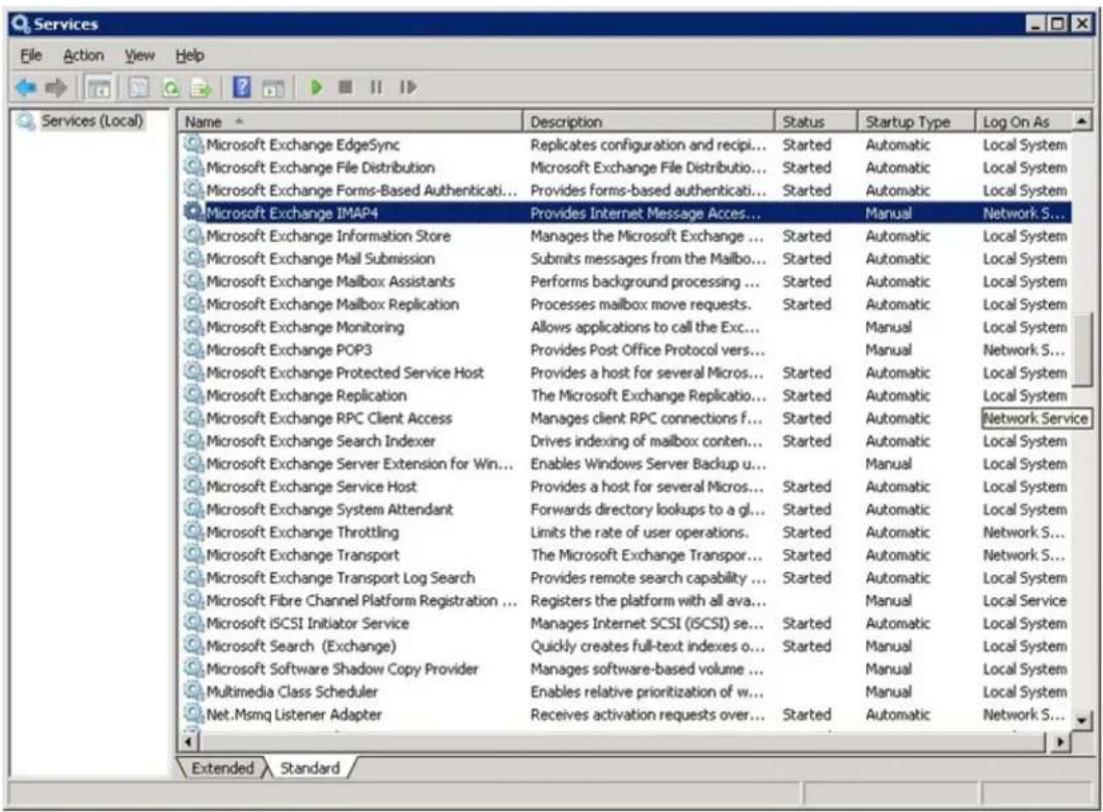Click the vertical scrollbar thumb
The image size is (1103, 812).
pyautogui.click(x=1083, y=350)
